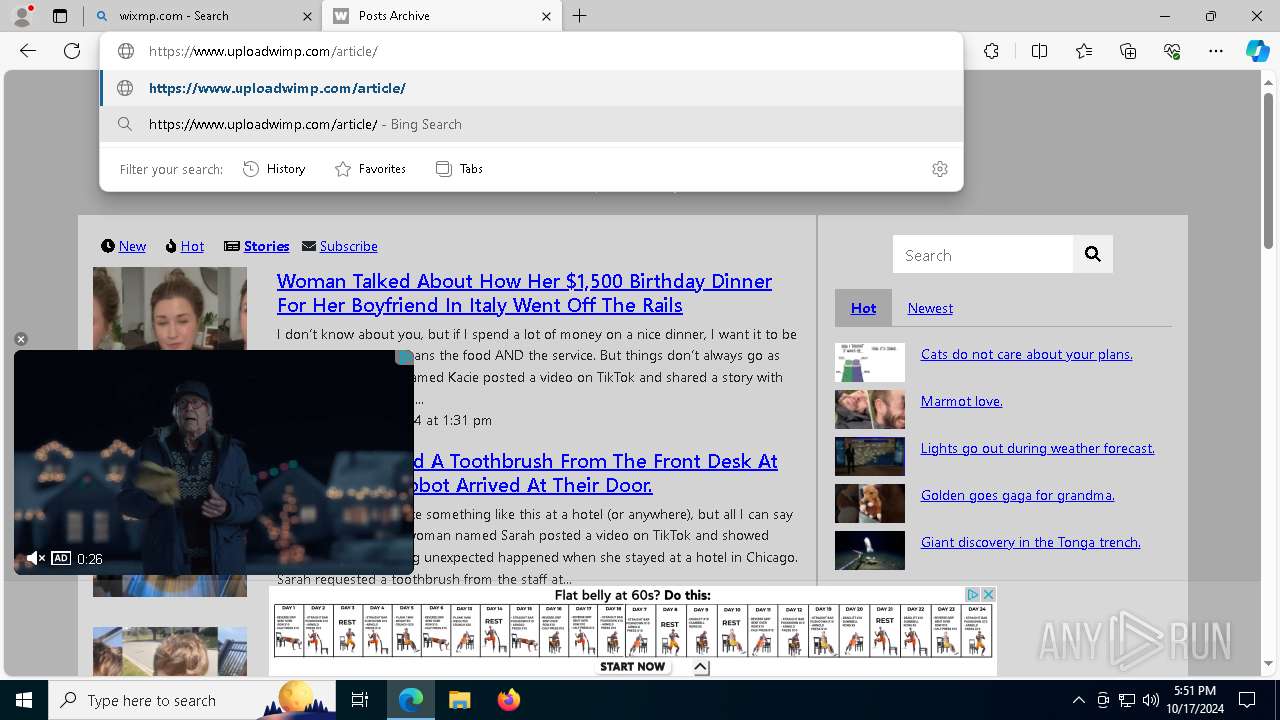Open the volume control in tray
1280x720 pixels.
click(1151, 700)
